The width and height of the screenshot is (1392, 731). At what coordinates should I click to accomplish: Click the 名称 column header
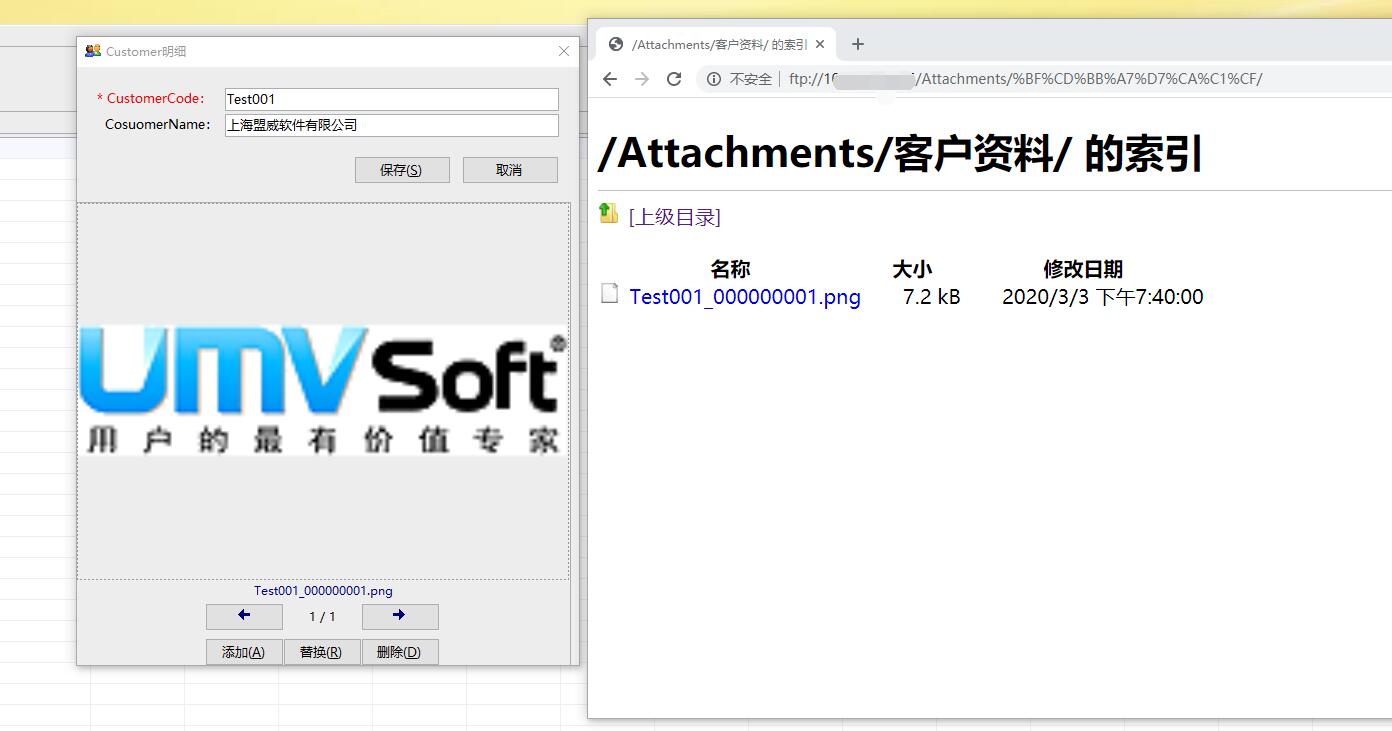tap(730, 269)
